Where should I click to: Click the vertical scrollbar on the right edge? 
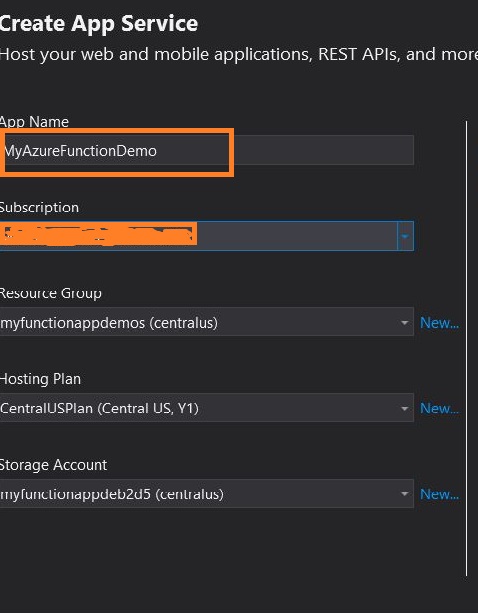click(x=467, y=349)
